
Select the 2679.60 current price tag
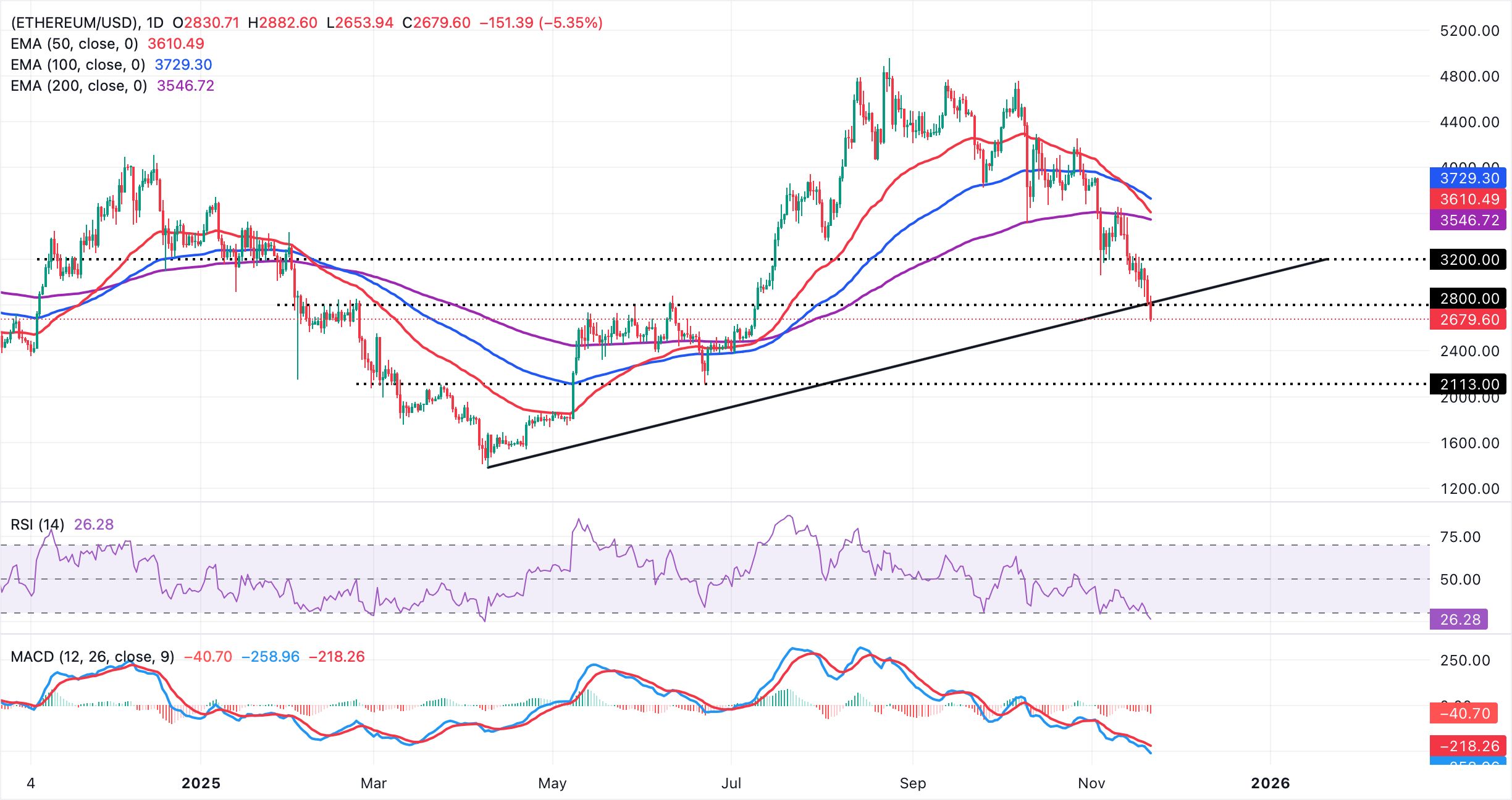pos(1469,319)
